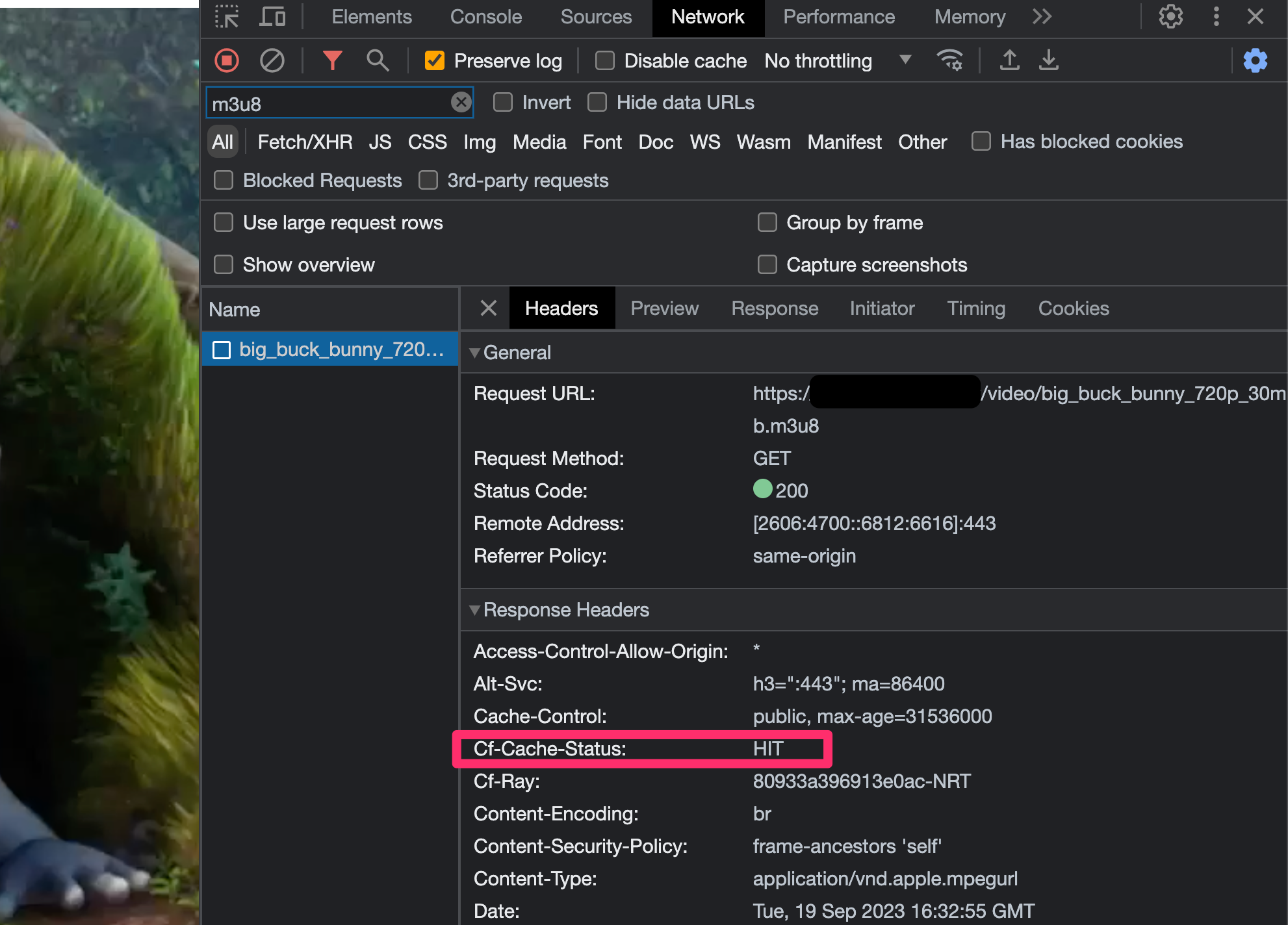Click the export HAR download icon
The width and height of the screenshot is (1288, 925).
[x=1048, y=60]
